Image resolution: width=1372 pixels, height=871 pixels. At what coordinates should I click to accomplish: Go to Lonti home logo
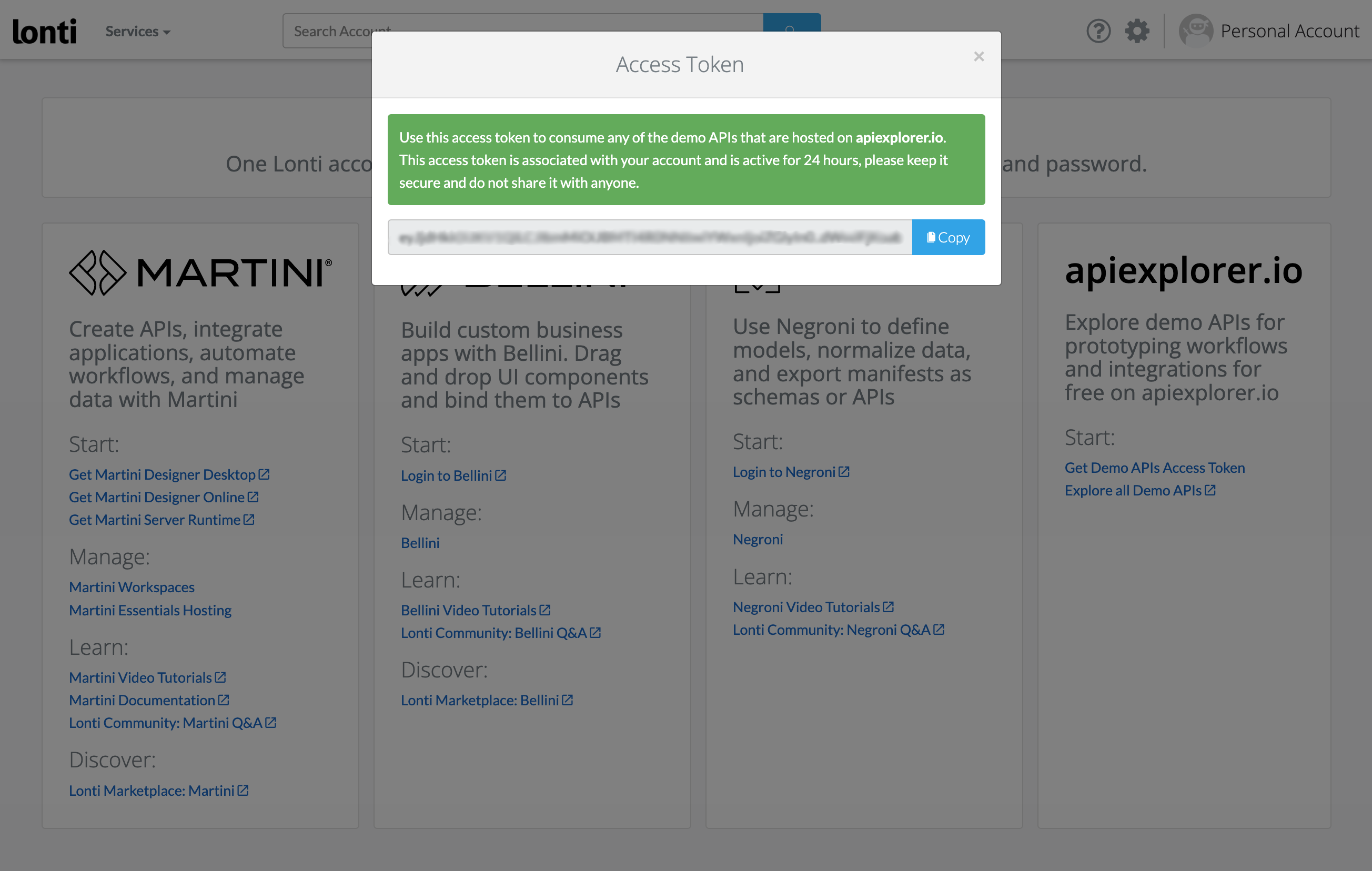point(44,32)
